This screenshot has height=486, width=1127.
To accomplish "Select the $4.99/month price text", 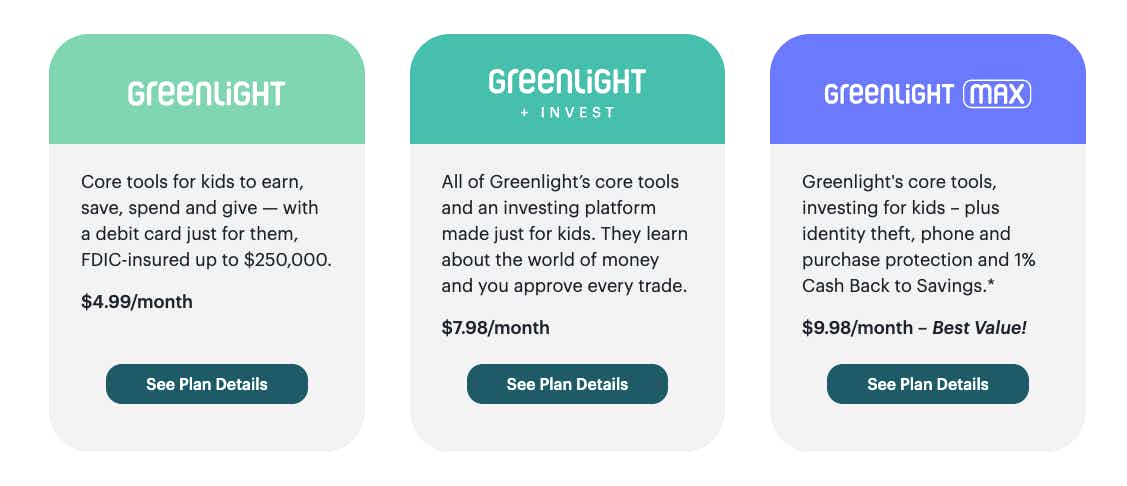I will 137,301.
